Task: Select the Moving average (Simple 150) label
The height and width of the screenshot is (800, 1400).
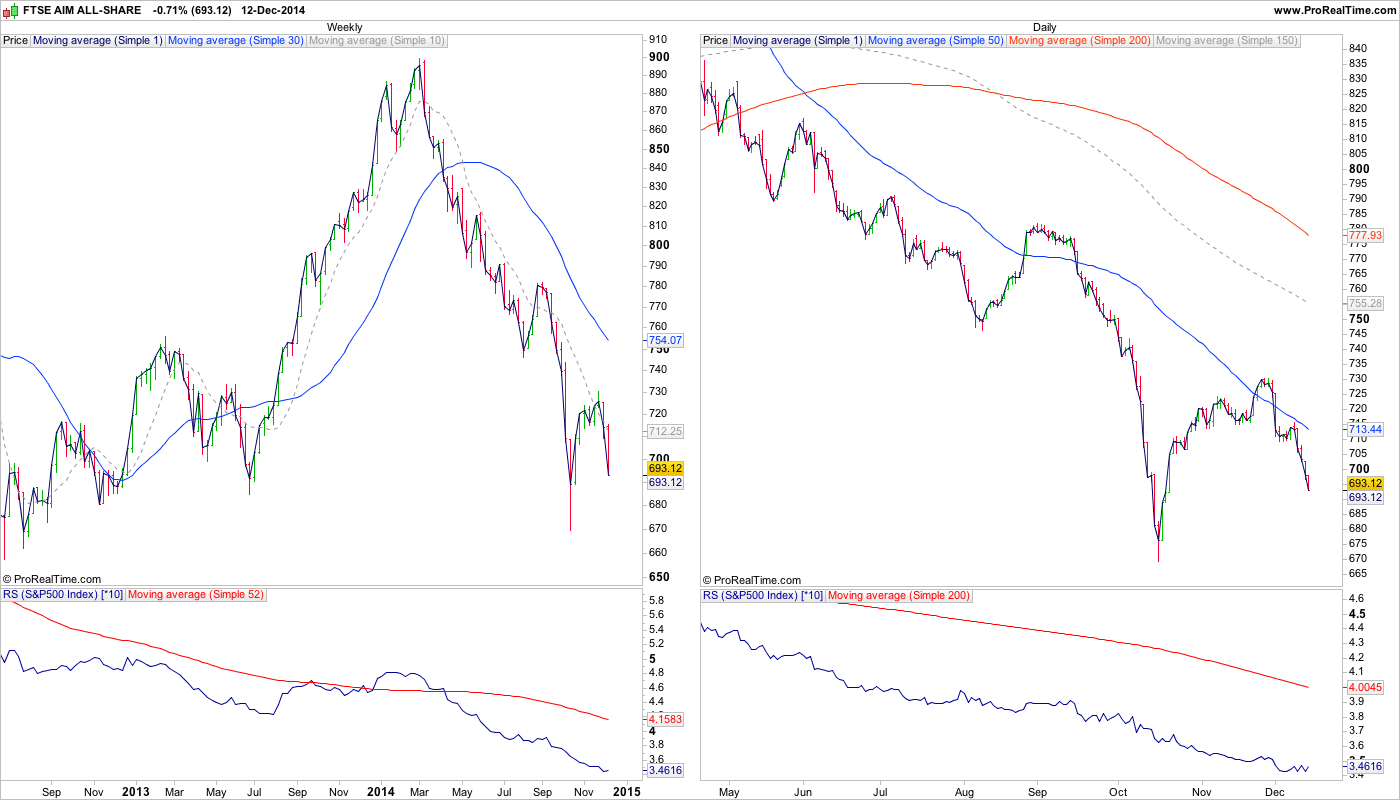Action: click(1227, 41)
